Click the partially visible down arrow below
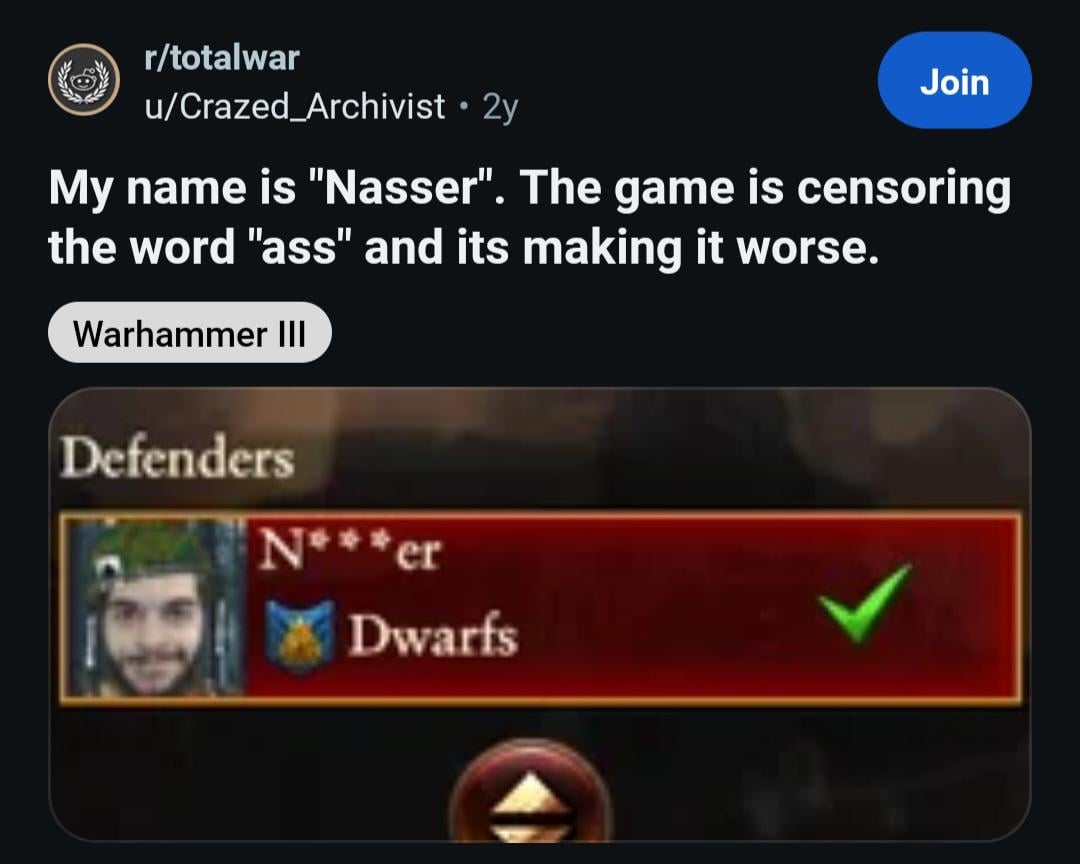 click(528, 835)
